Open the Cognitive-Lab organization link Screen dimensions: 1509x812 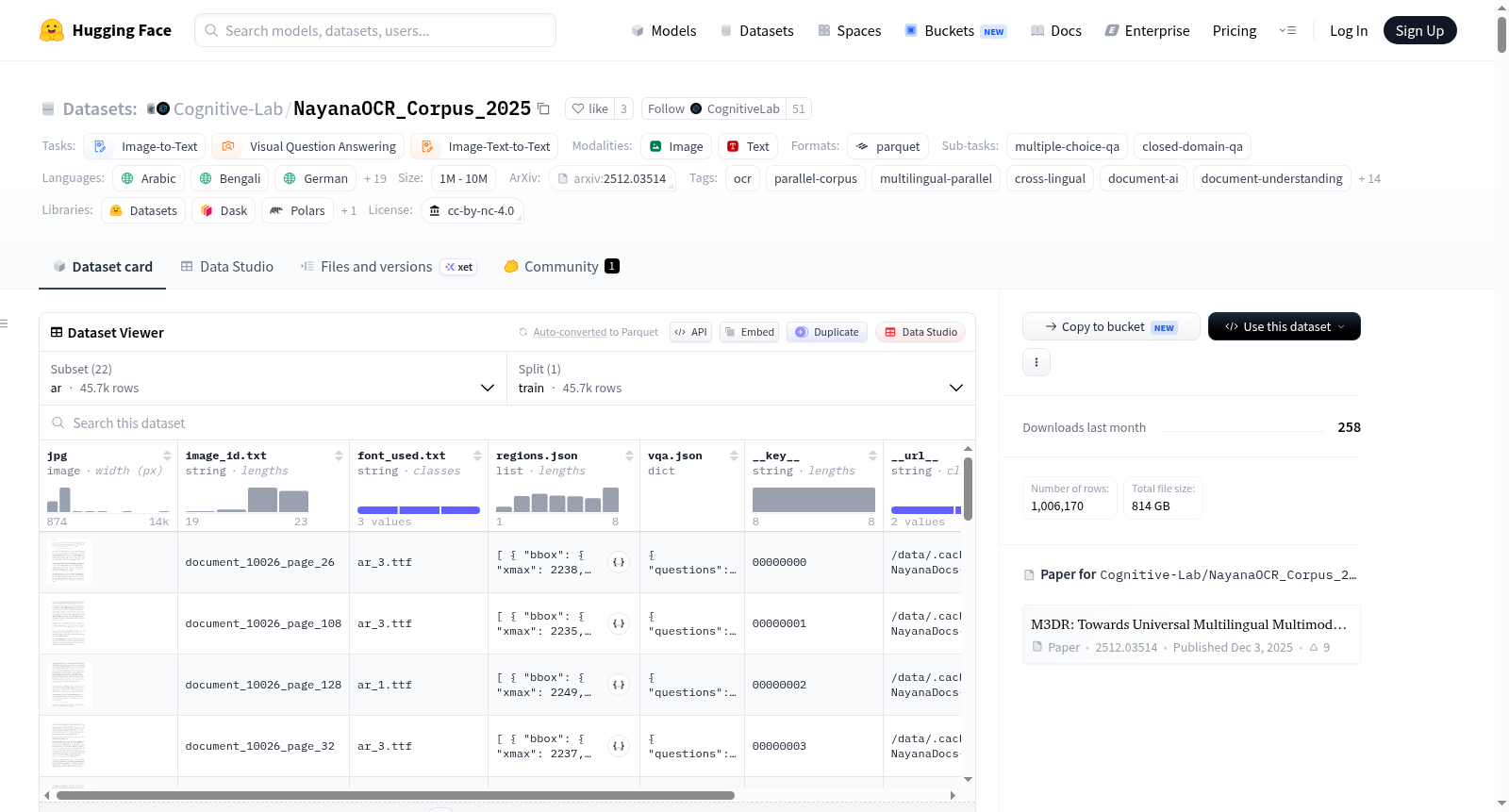pos(228,108)
